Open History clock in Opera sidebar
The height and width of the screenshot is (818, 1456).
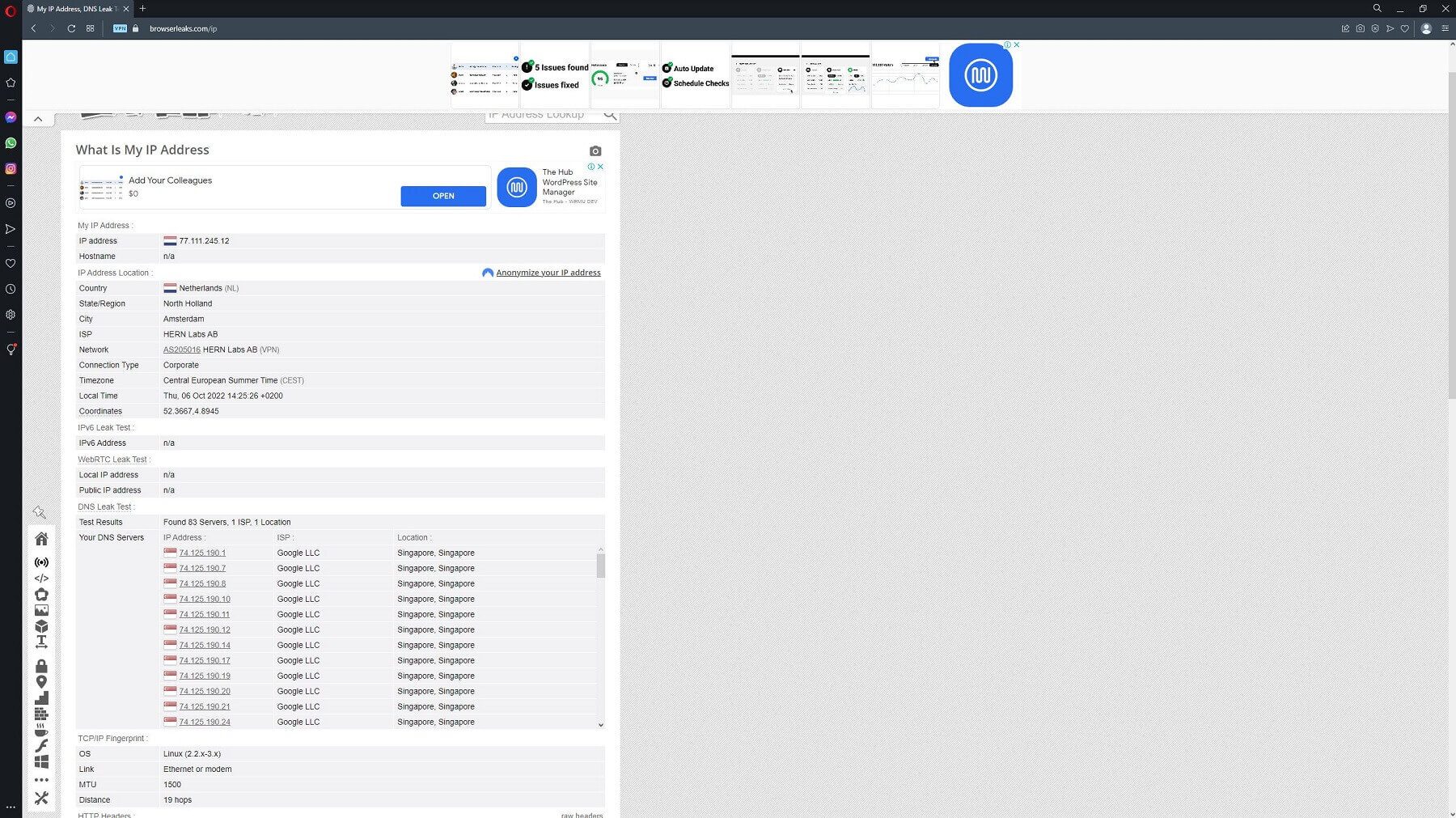pos(11,289)
